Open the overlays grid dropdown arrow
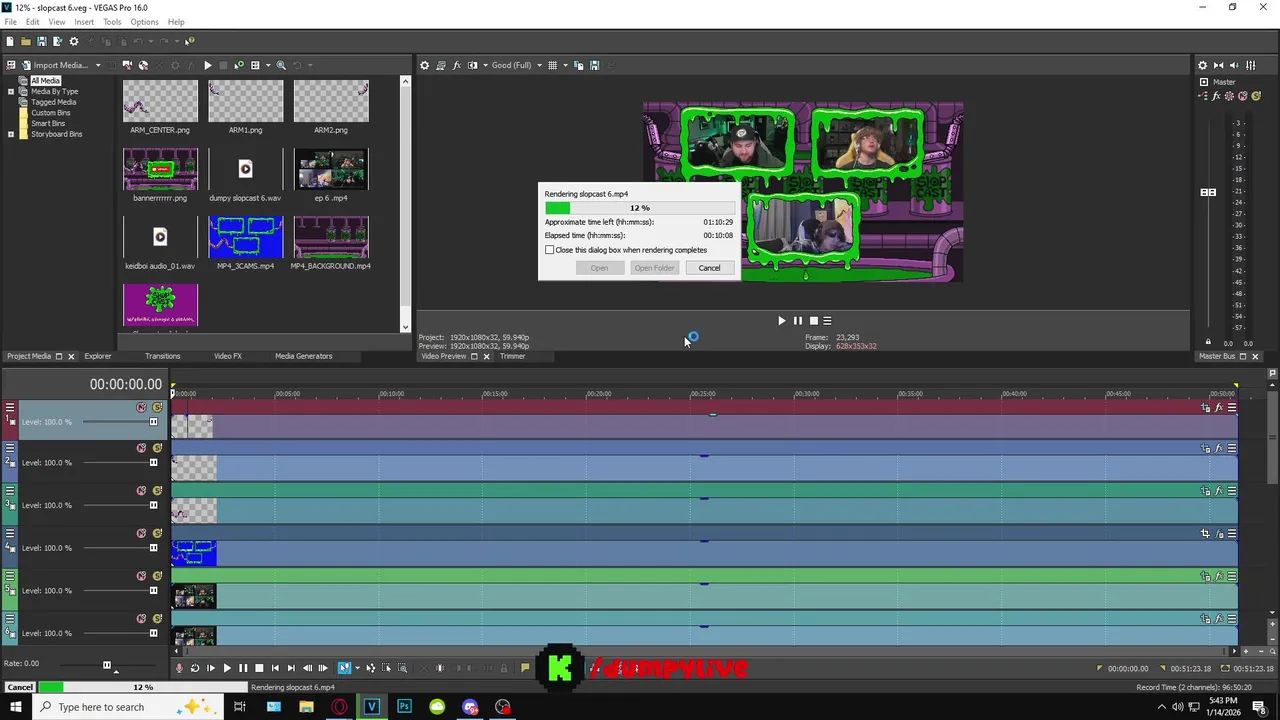 (565, 65)
